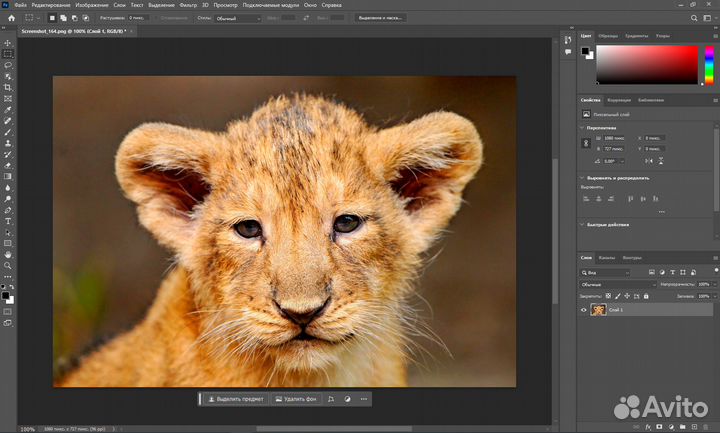This screenshot has height=433, width=720.
Task: Click the Home icon in options bar
Action: [x=11, y=18]
